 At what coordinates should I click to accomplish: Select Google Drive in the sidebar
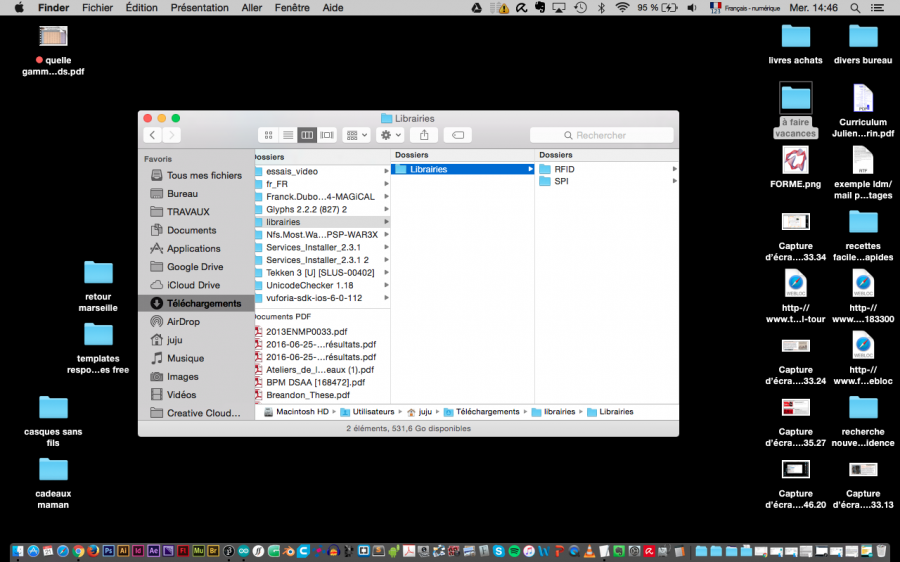[194, 267]
